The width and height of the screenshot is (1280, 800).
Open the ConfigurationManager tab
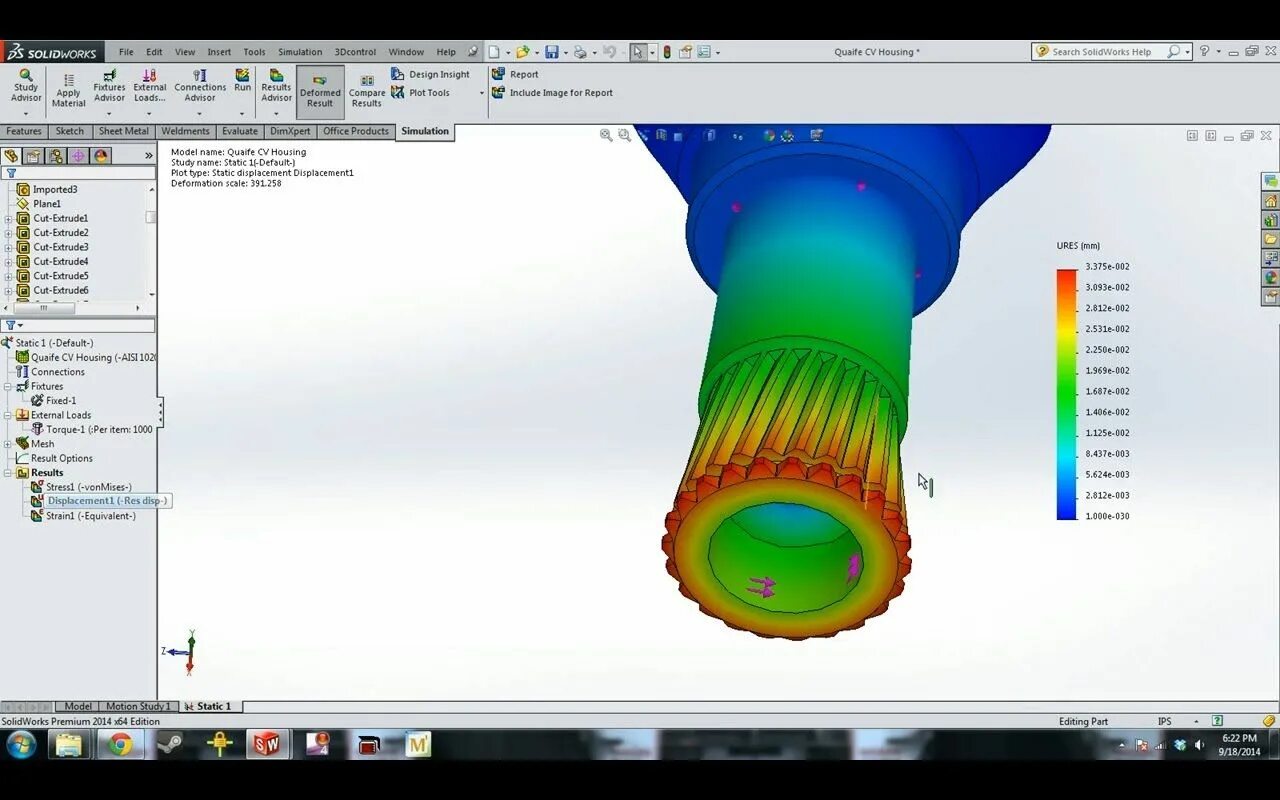[56, 156]
